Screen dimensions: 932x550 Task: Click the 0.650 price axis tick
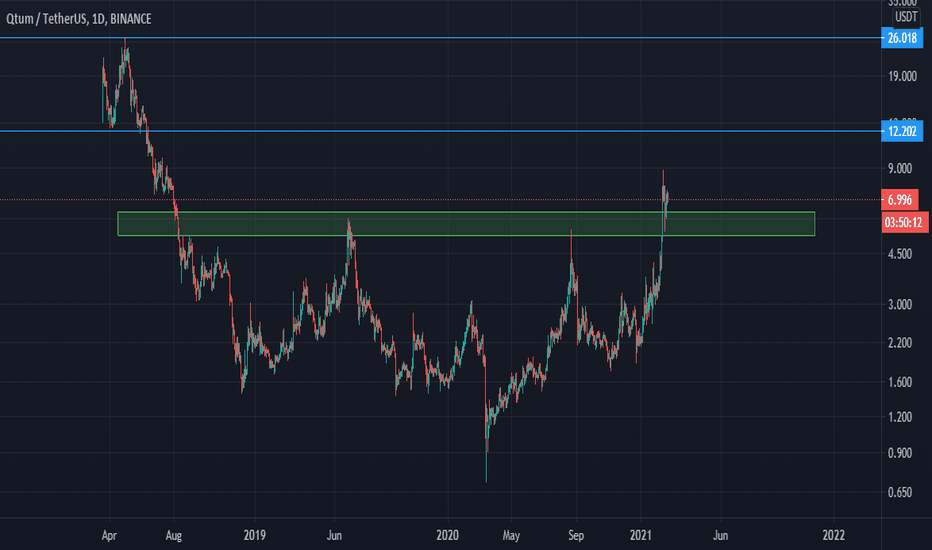point(900,492)
